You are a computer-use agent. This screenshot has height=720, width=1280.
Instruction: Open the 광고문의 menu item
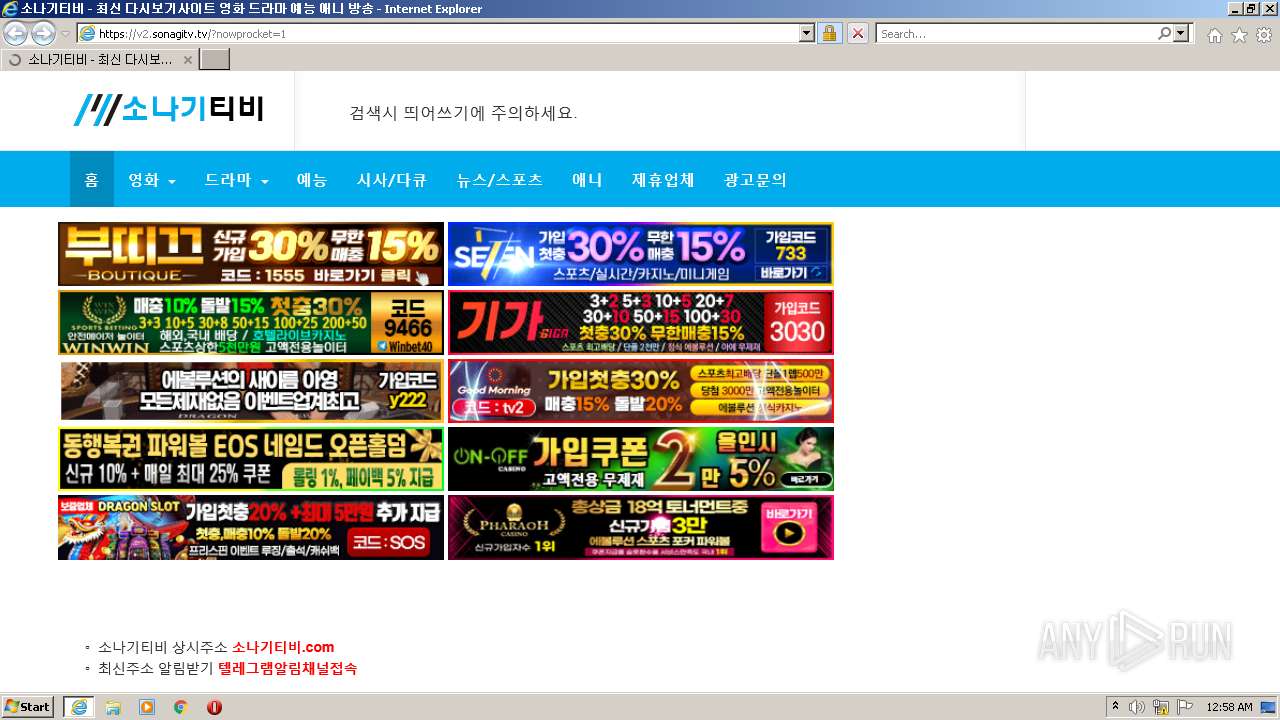point(755,180)
